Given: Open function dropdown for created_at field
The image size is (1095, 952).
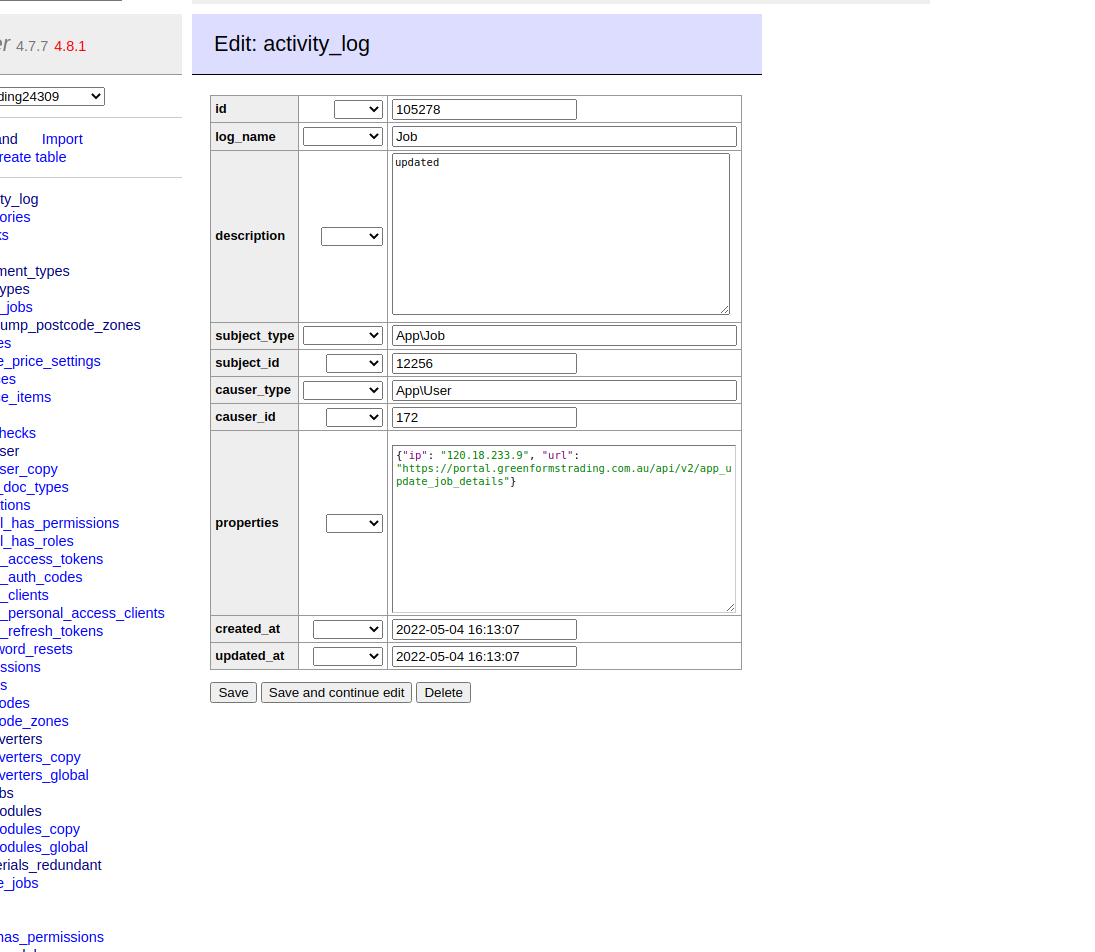Looking at the screenshot, I should coord(347,630).
